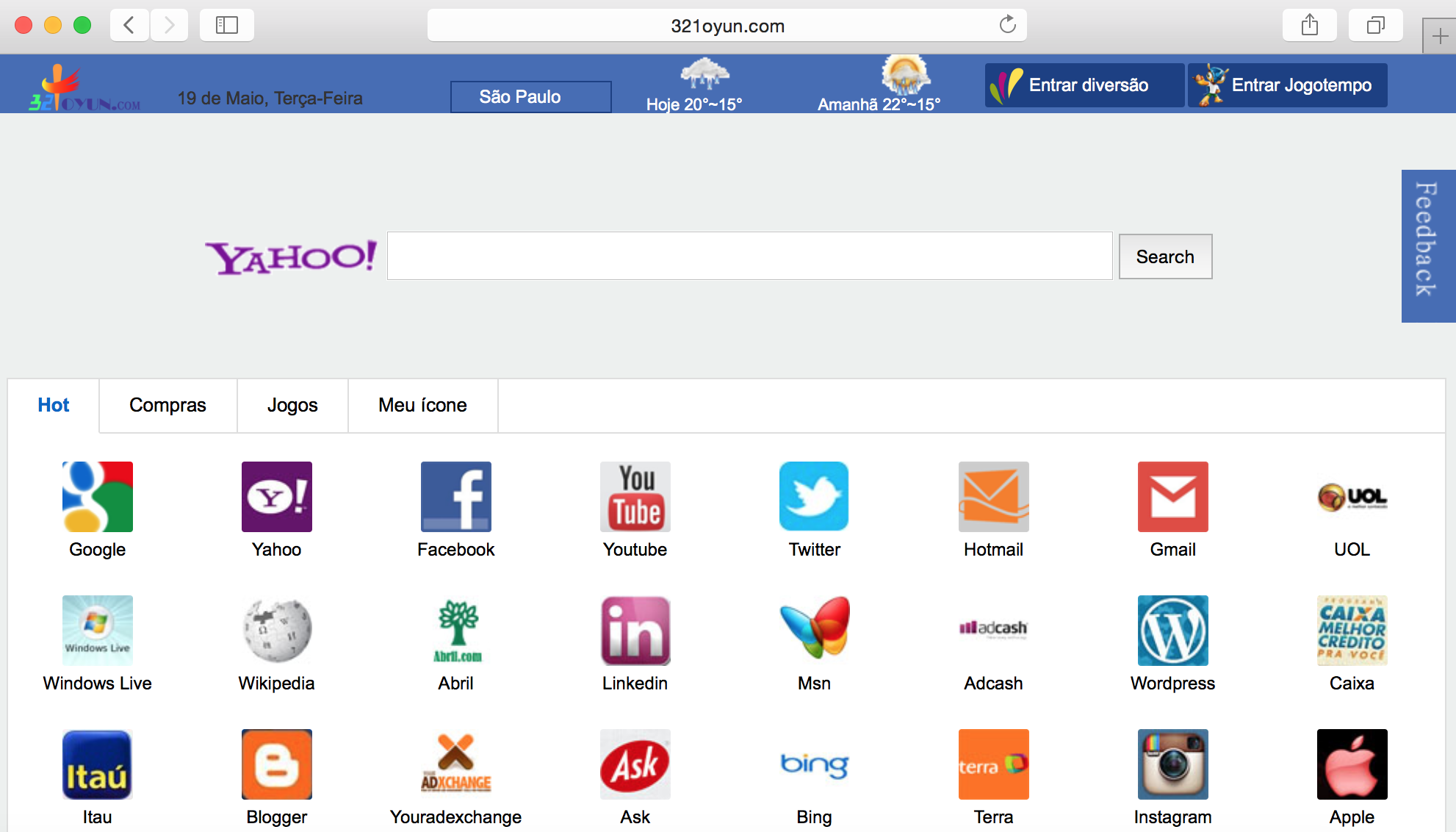Open the Facebook shortcut icon
Viewport: 1456px width, 832px height.
click(455, 497)
